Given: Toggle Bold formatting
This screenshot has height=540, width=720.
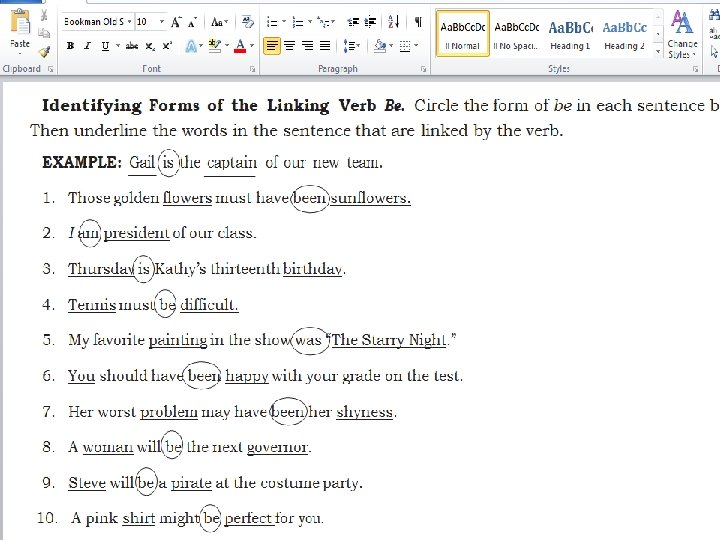Looking at the screenshot, I should coord(70,46).
